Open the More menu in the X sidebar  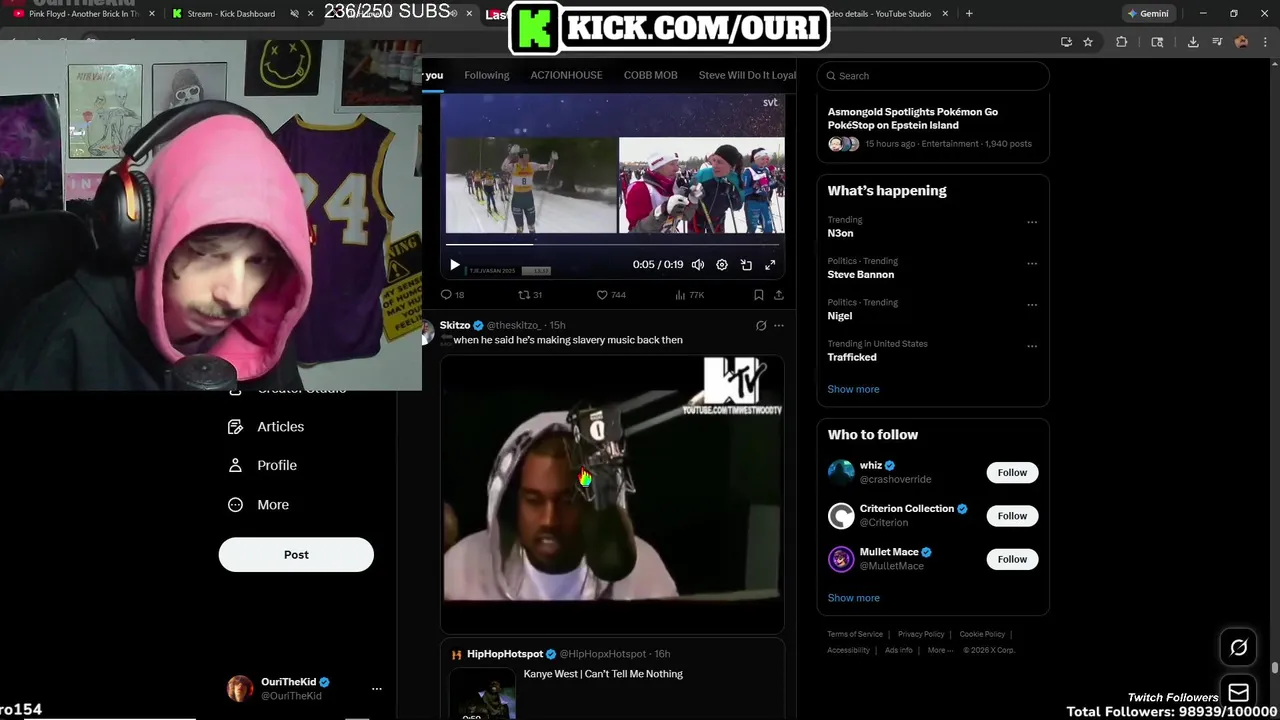259,505
